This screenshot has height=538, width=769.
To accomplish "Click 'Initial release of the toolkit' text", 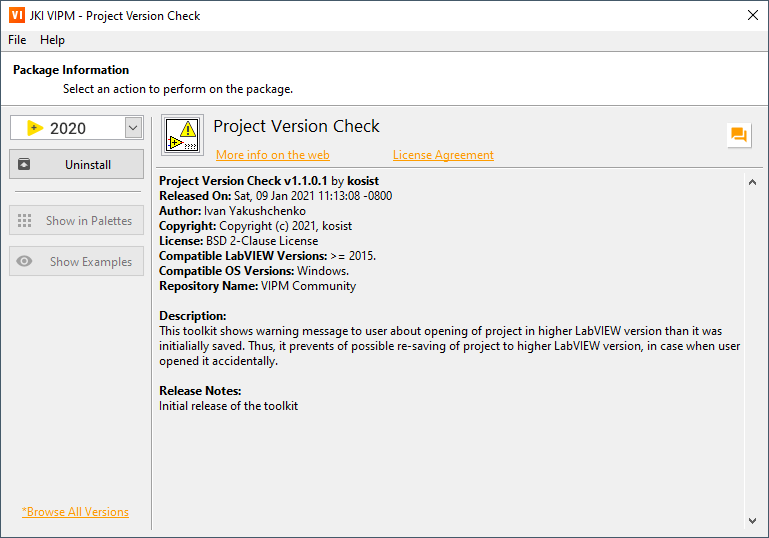I will point(228,406).
